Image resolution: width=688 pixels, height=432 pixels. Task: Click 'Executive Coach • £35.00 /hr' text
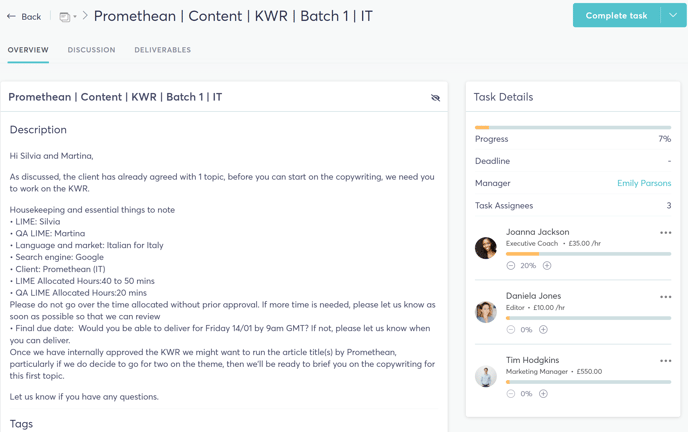coord(553,243)
